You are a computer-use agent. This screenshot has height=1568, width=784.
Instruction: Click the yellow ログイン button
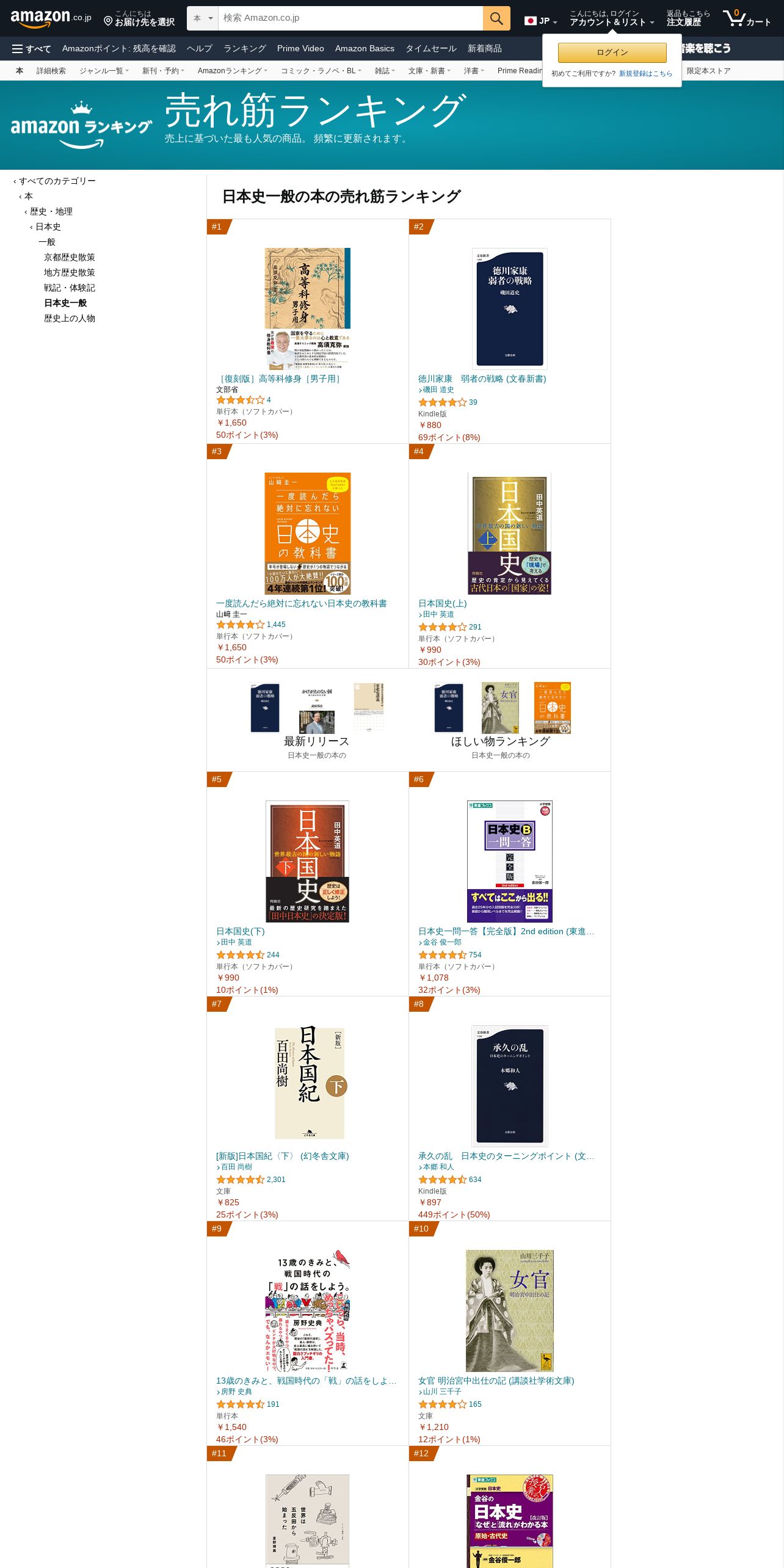612,53
